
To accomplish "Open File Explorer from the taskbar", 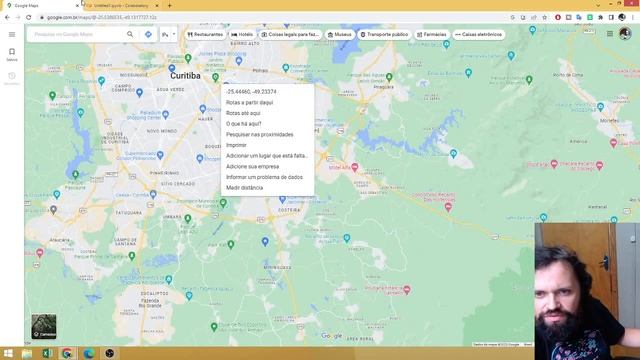I will click(27, 353).
